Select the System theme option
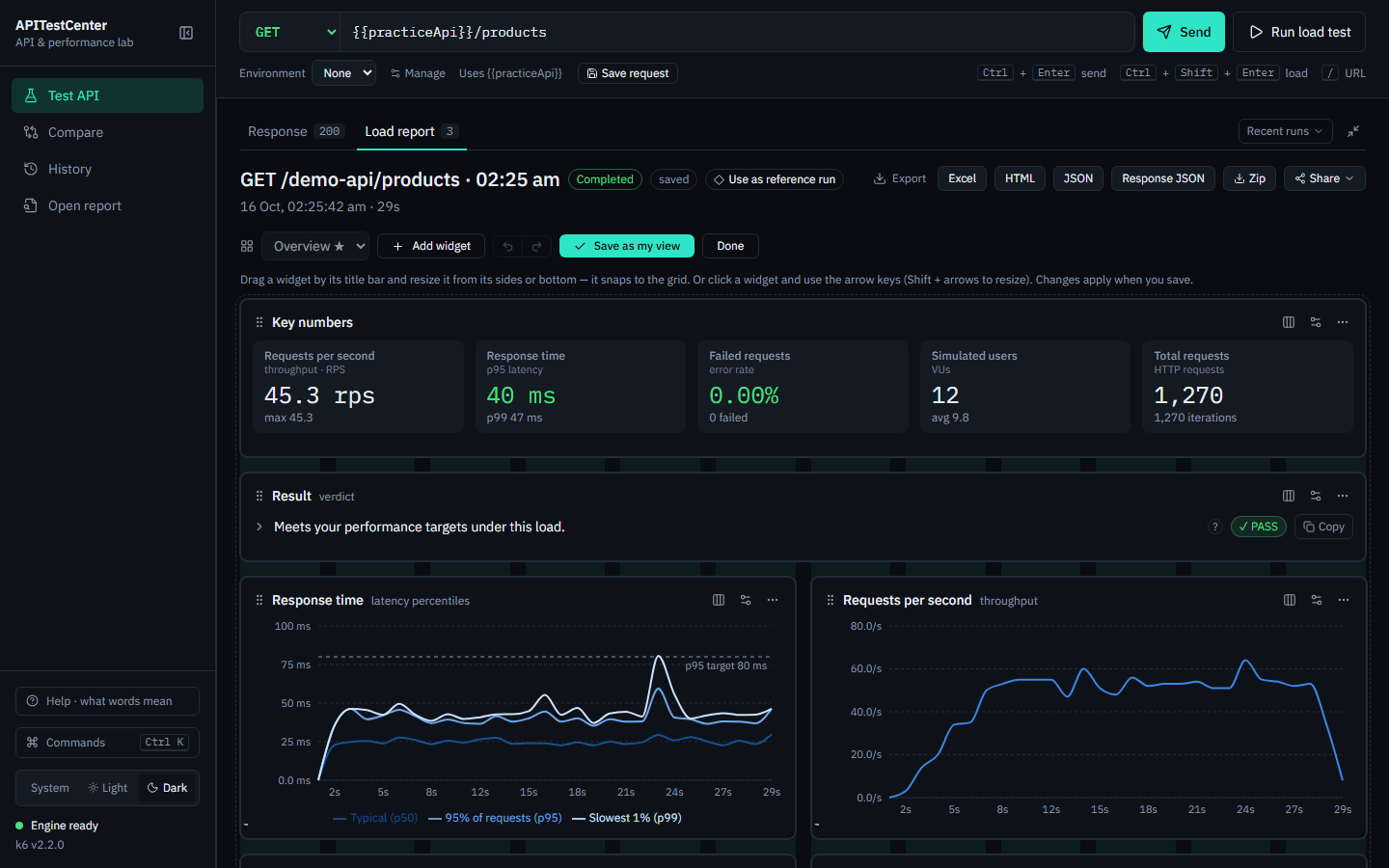This screenshot has width=1389, height=868. click(49, 788)
